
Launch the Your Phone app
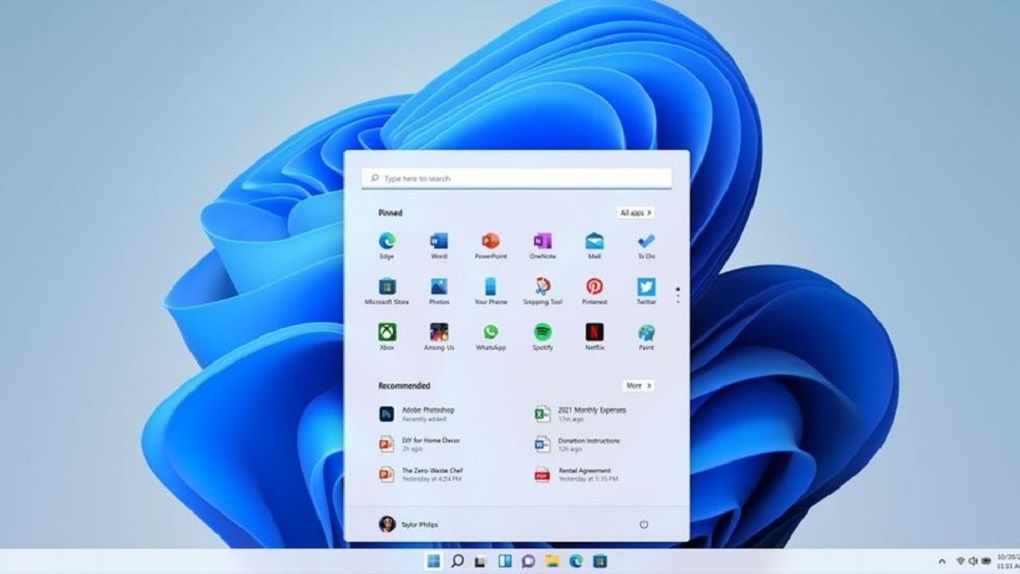pyautogui.click(x=490, y=291)
